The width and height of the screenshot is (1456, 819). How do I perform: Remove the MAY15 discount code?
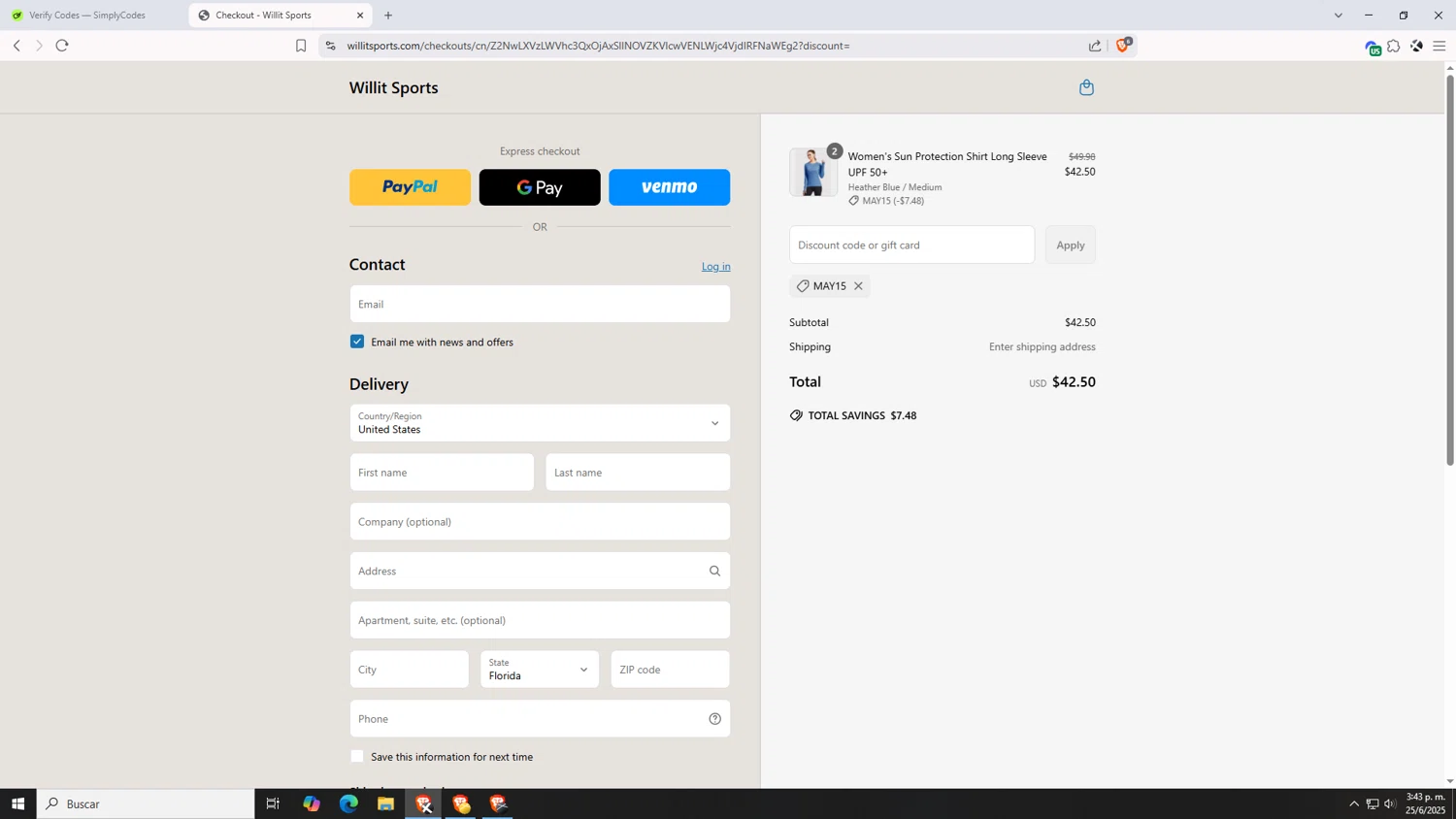click(x=858, y=286)
